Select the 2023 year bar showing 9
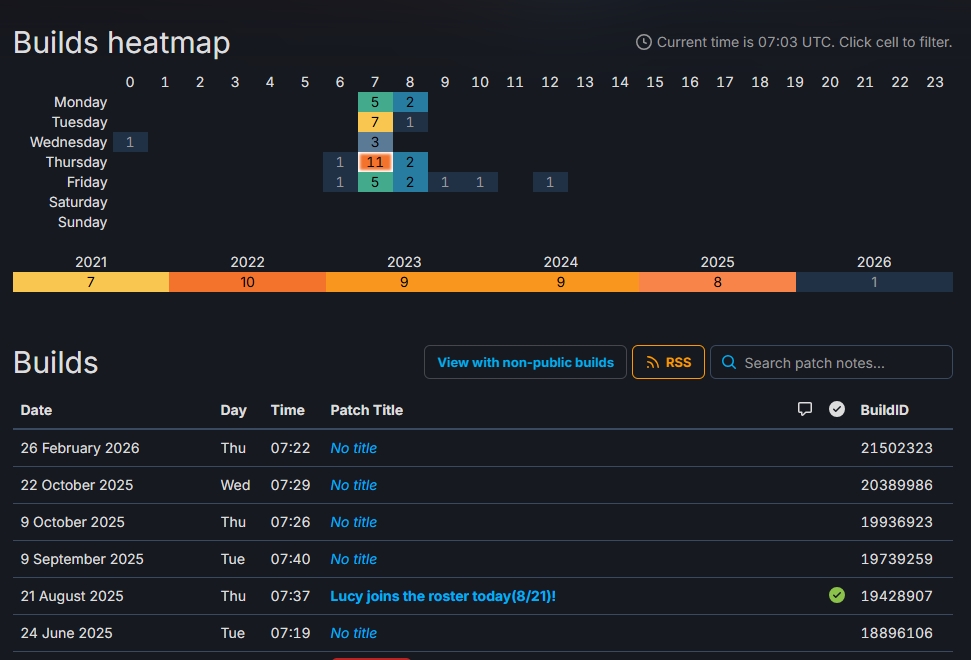Screen dimensions: 971x660 click(404, 282)
